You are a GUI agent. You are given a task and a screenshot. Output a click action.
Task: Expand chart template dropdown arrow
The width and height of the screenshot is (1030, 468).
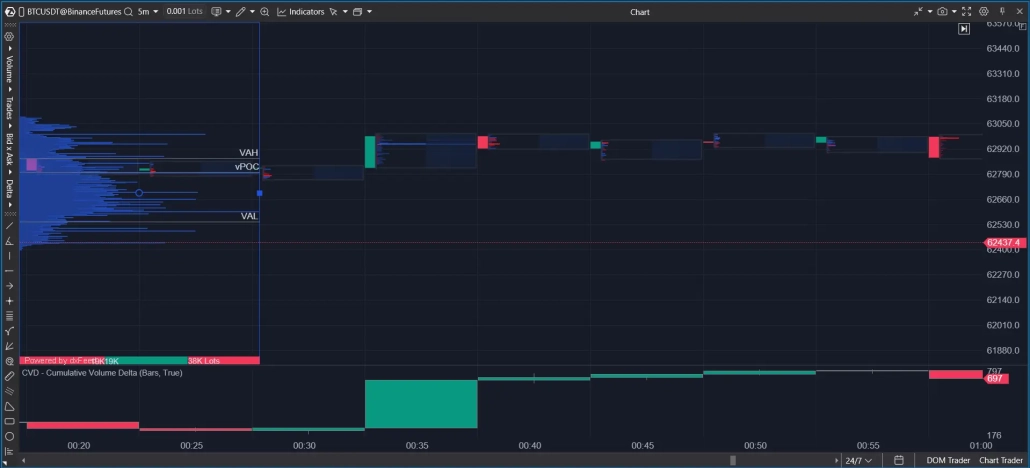[228, 12]
